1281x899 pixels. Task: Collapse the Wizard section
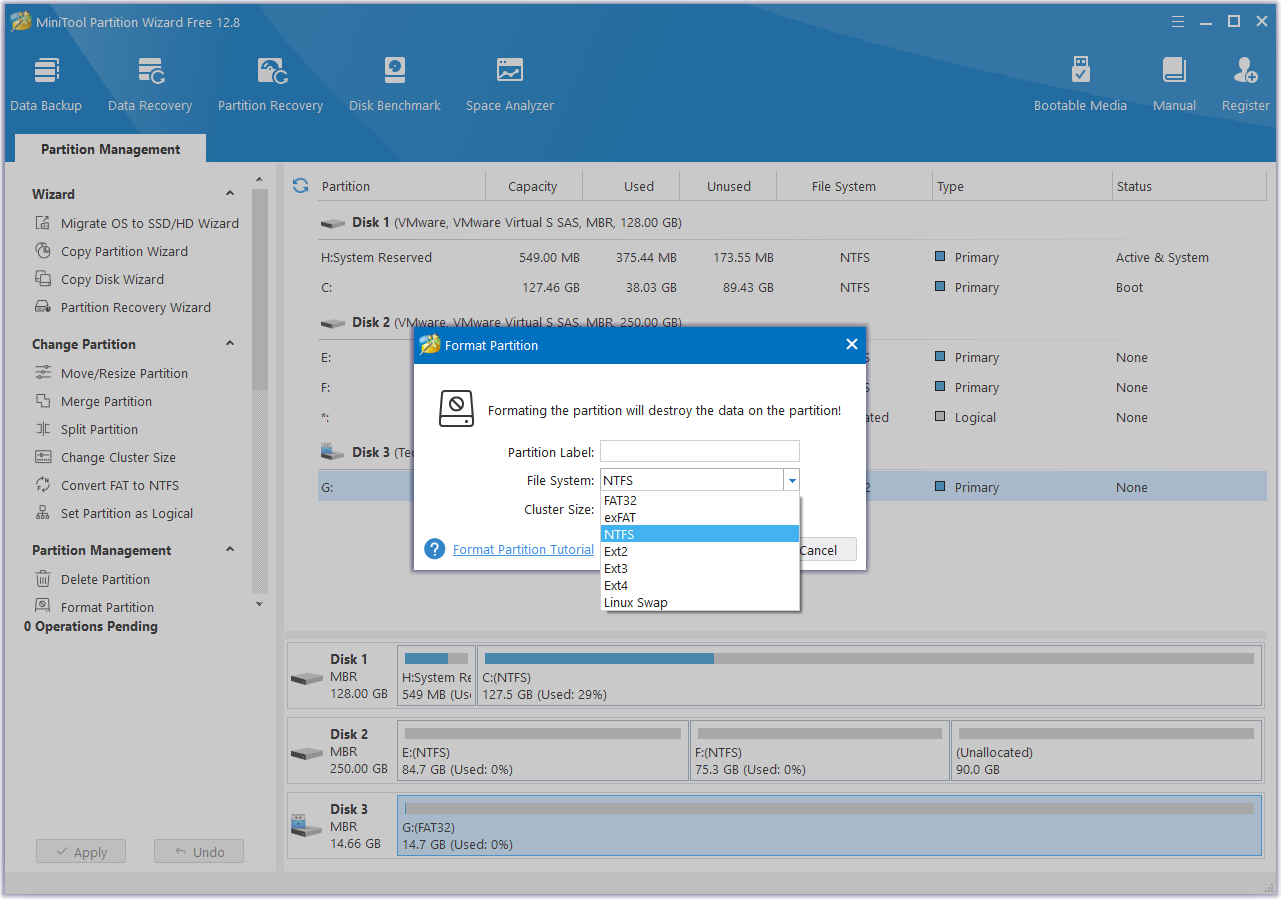(x=230, y=194)
